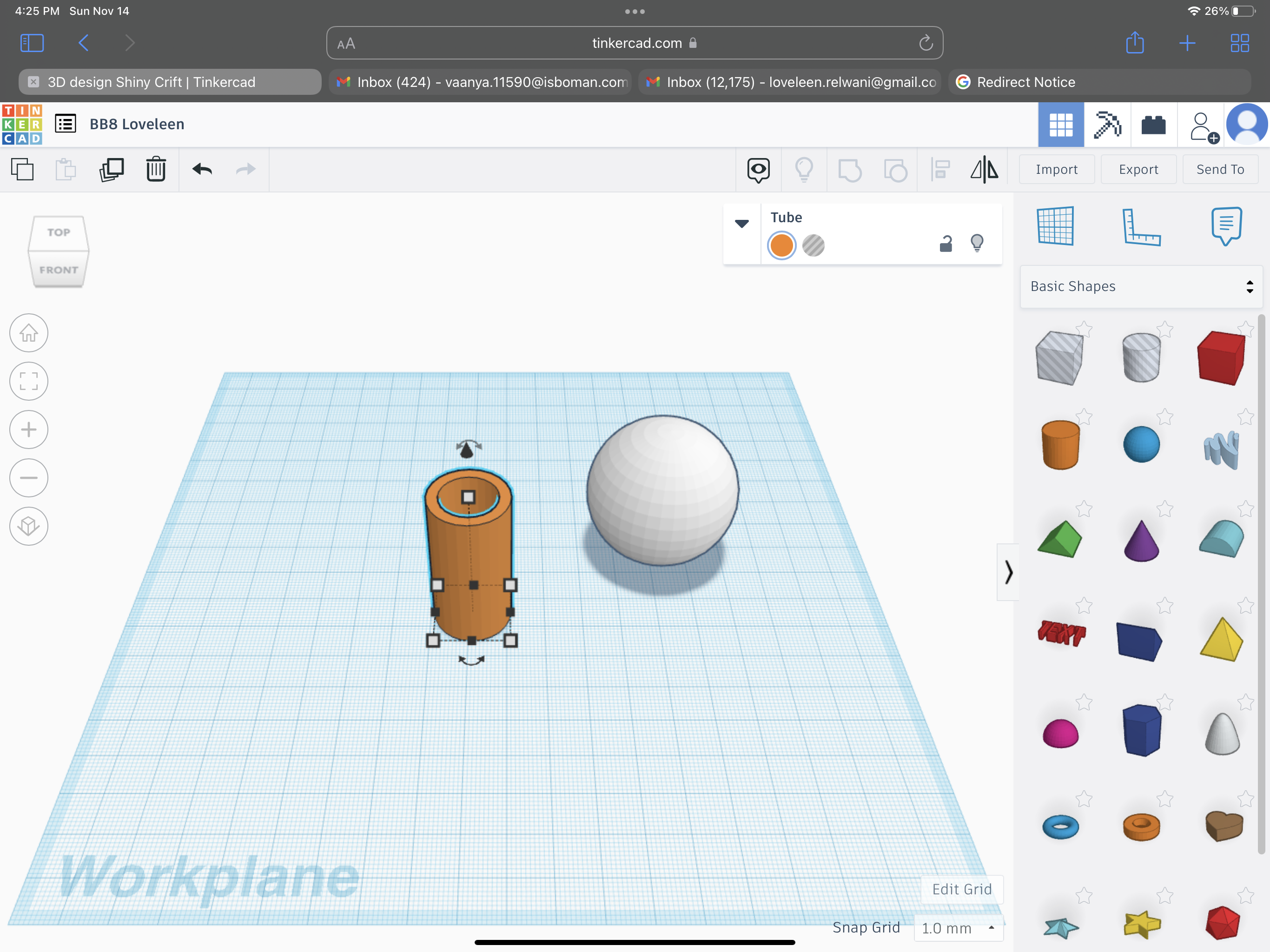1270x952 pixels.
Task: Click the Group shapes icon
Action: pyautogui.click(x=850, y=170)
